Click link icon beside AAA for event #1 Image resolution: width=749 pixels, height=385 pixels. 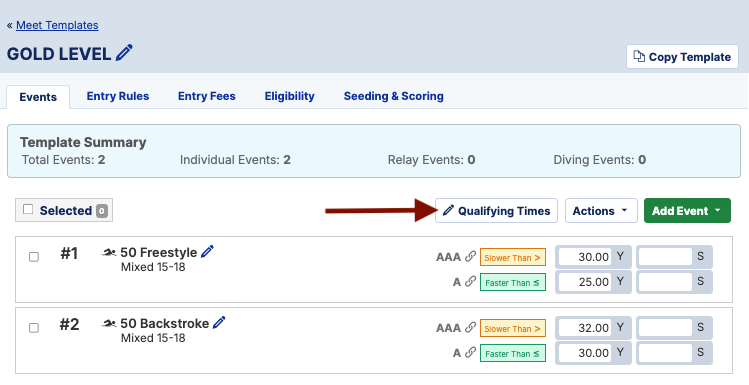(x=471, y=257)
